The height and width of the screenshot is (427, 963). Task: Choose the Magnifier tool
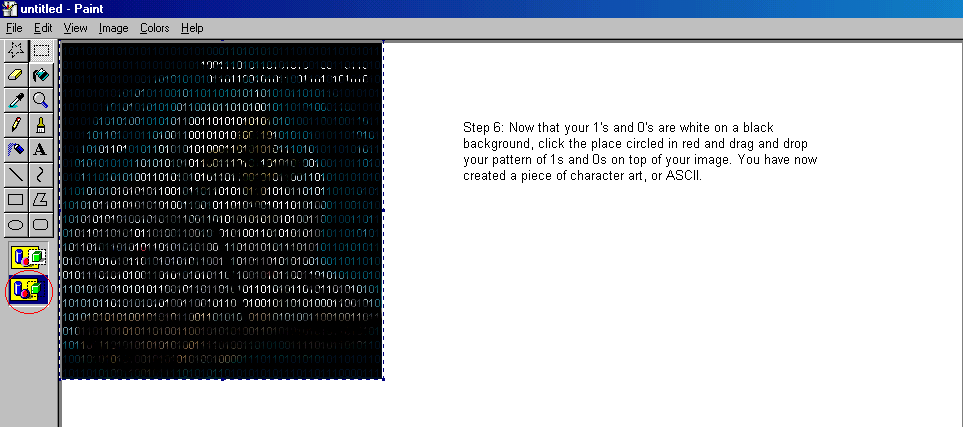coord(41,100)
